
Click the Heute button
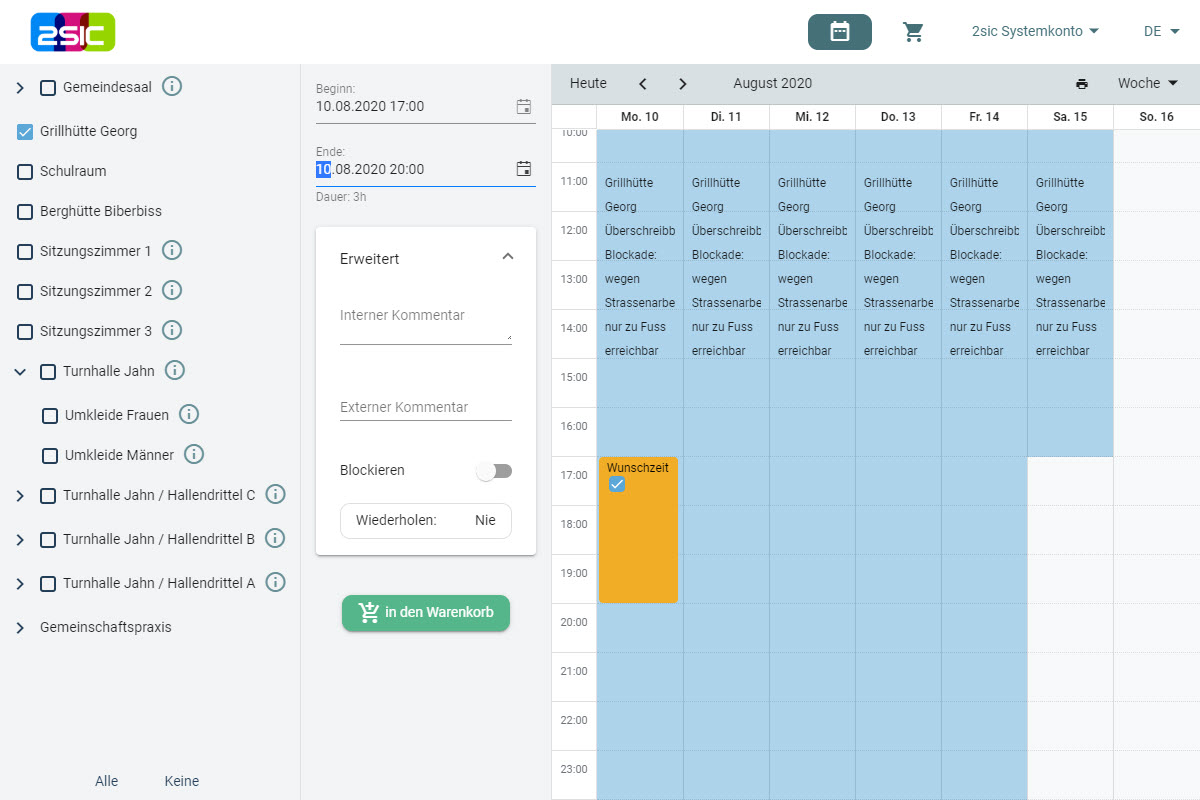[588, 84]
